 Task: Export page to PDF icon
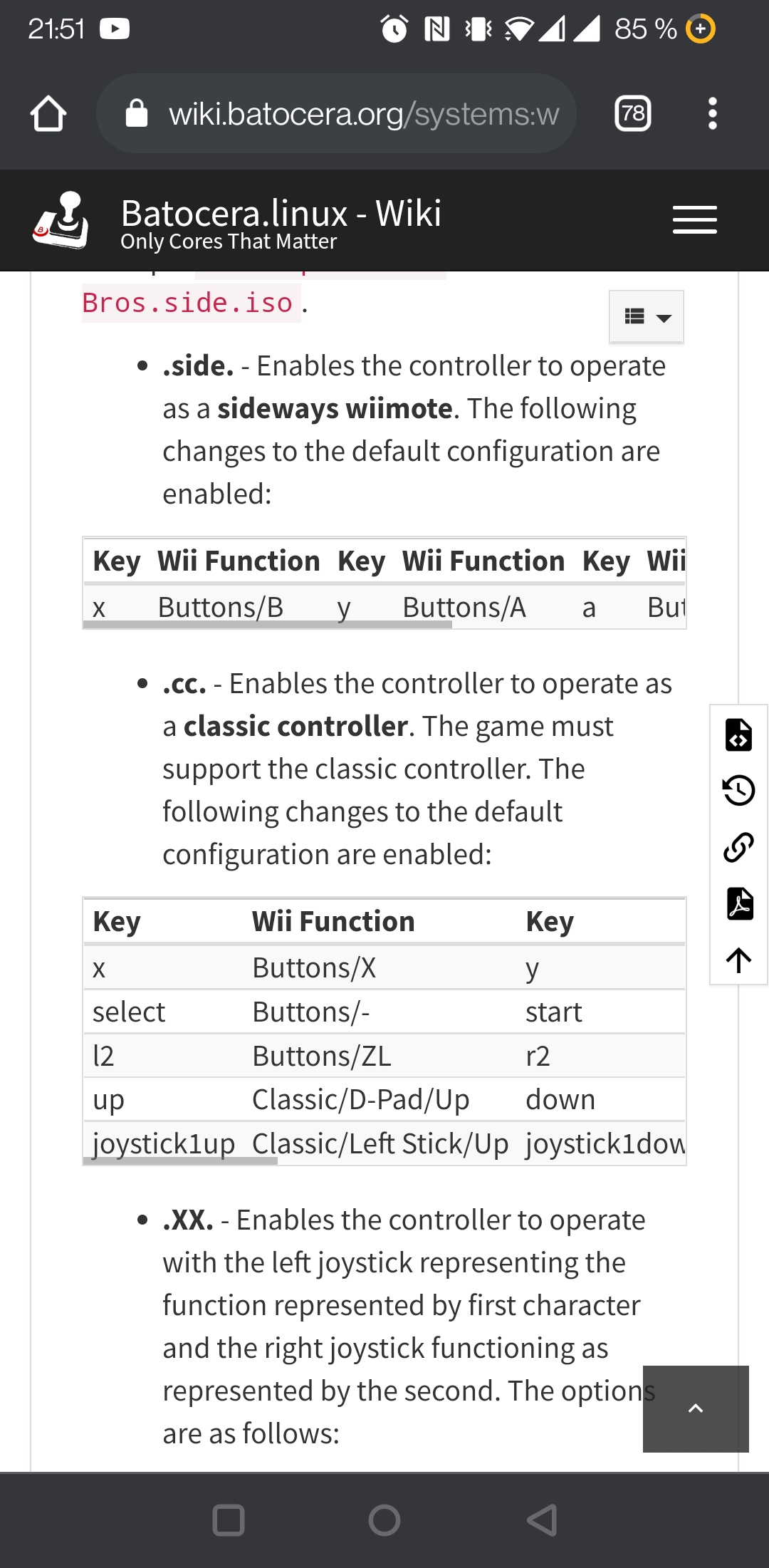[x=739, y=903]
